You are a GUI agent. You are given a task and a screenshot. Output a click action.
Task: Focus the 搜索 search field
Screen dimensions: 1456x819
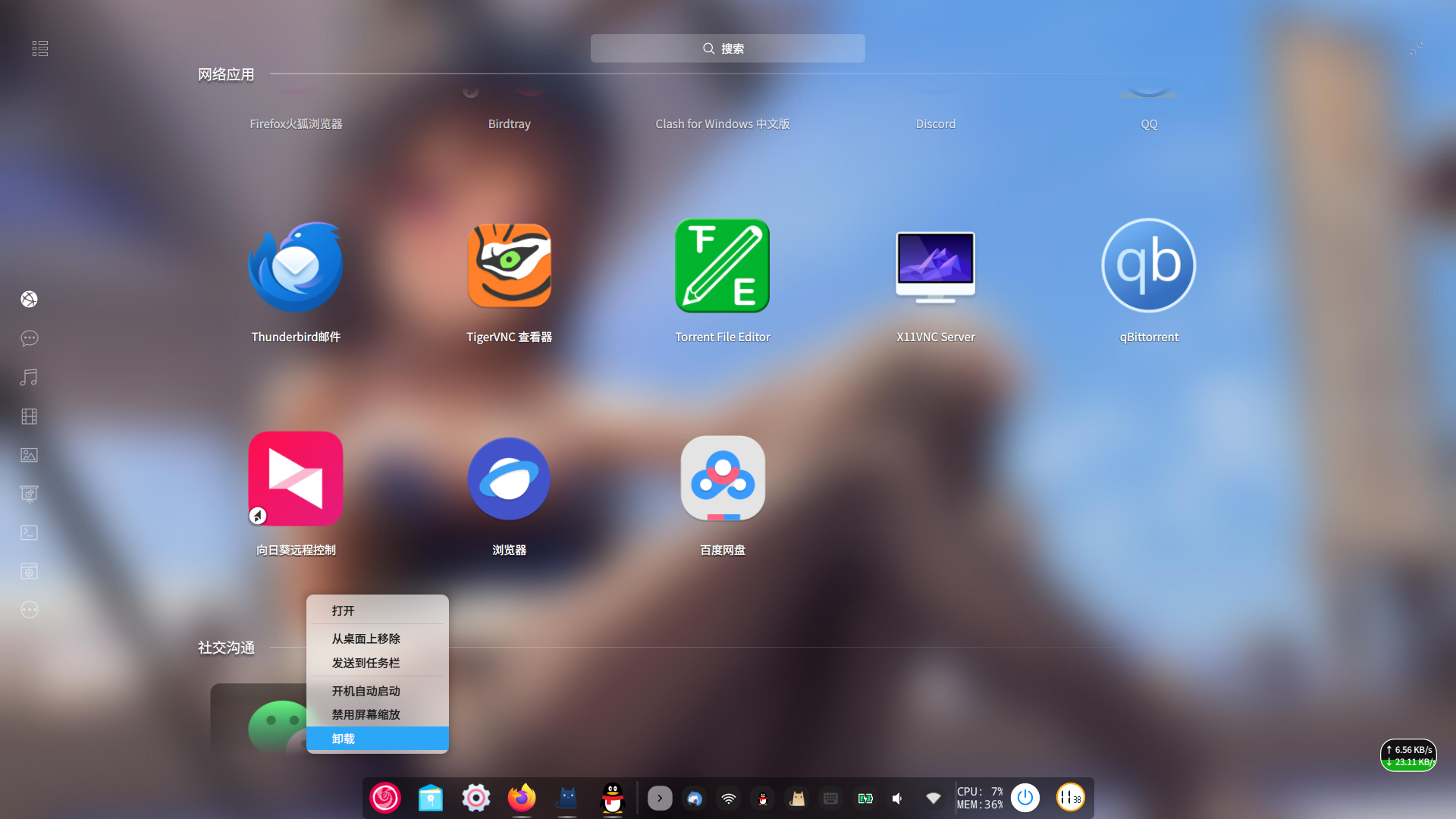point(728,49)
